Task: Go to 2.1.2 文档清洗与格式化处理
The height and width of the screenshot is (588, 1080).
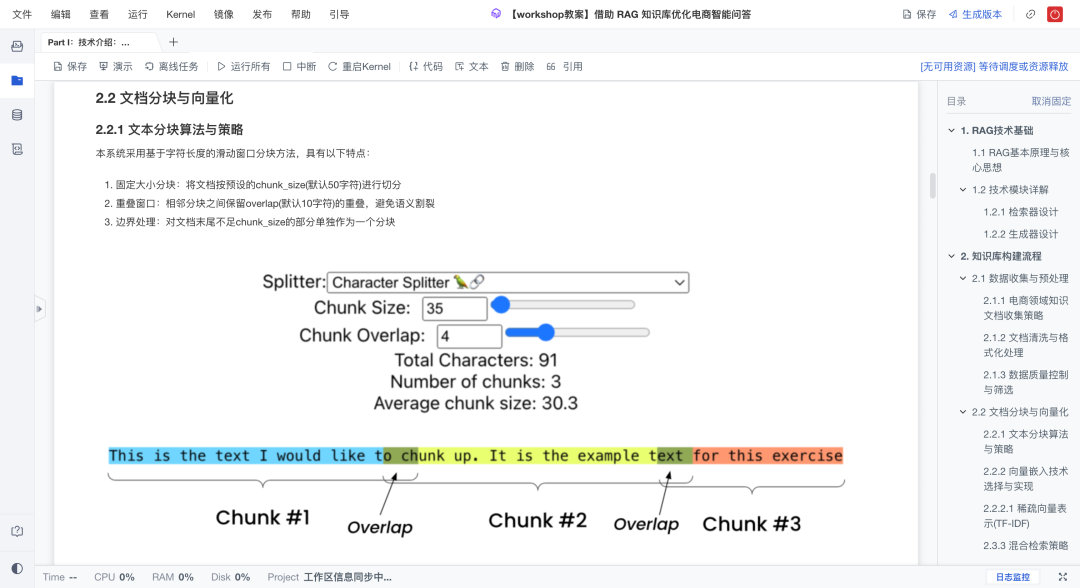Action: coord(1026,345)
